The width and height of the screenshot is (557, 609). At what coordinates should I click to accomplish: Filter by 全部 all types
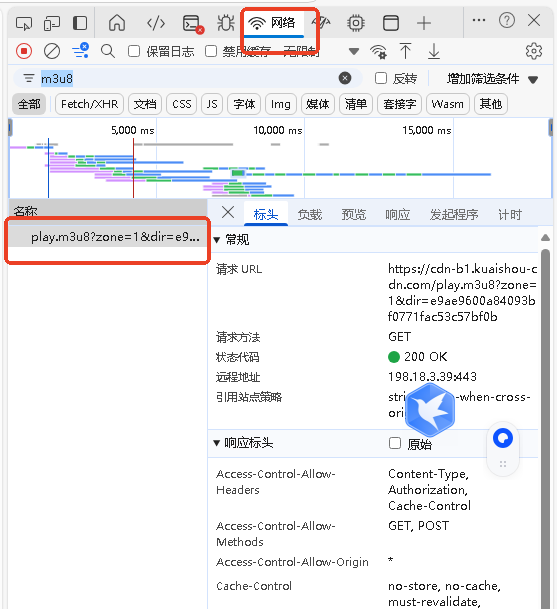click(x=29, y=104)
